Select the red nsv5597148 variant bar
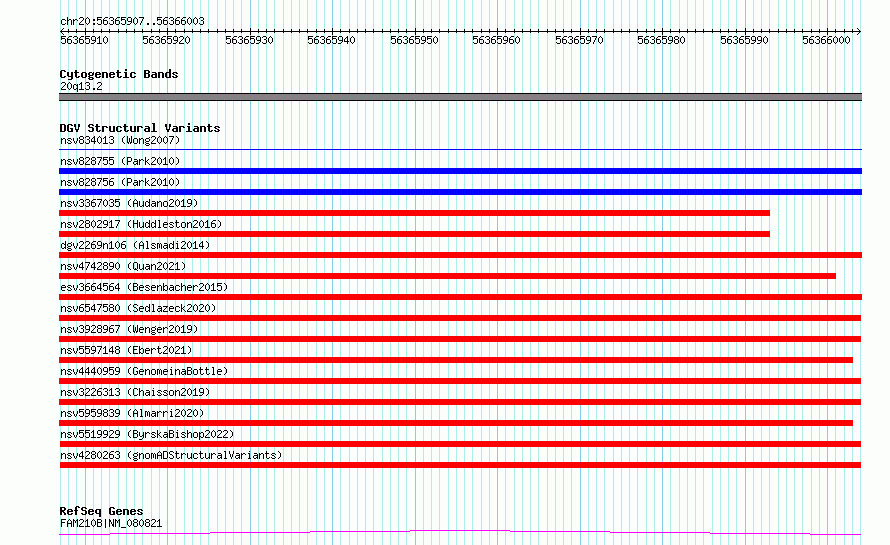Screen dimensions: 890x545 (456, 360)
